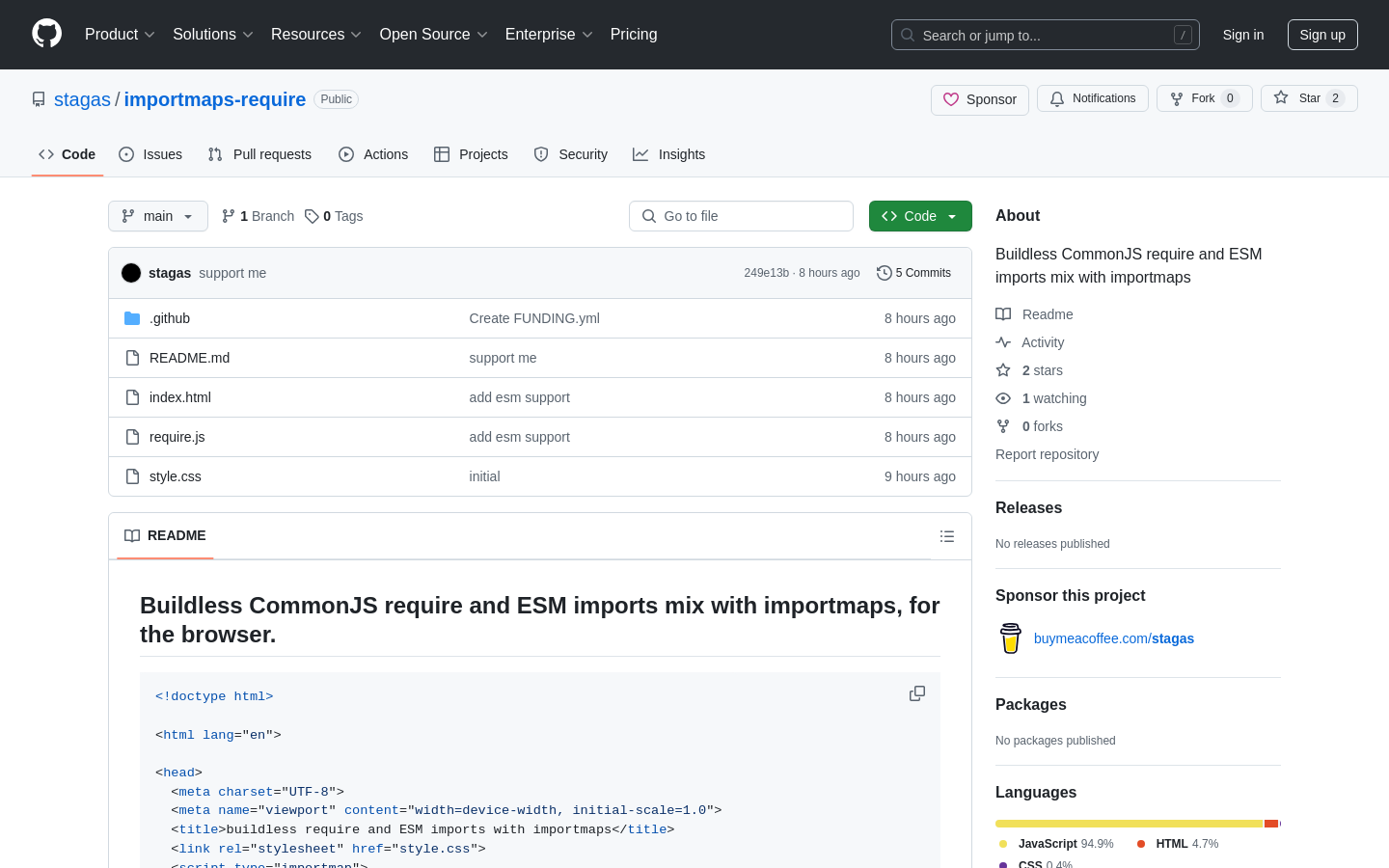The height and width of the screenshot is (868, 1389).
Task: Open 'Create FUNDING.yml' commit message
Action: 534,318
